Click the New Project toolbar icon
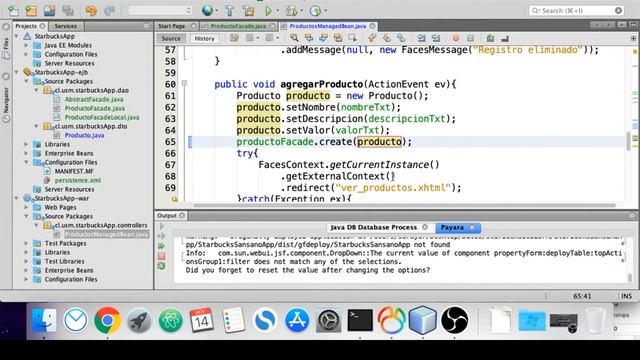The width and height of the screenshot is (640, 360). [x=31, y=11]
